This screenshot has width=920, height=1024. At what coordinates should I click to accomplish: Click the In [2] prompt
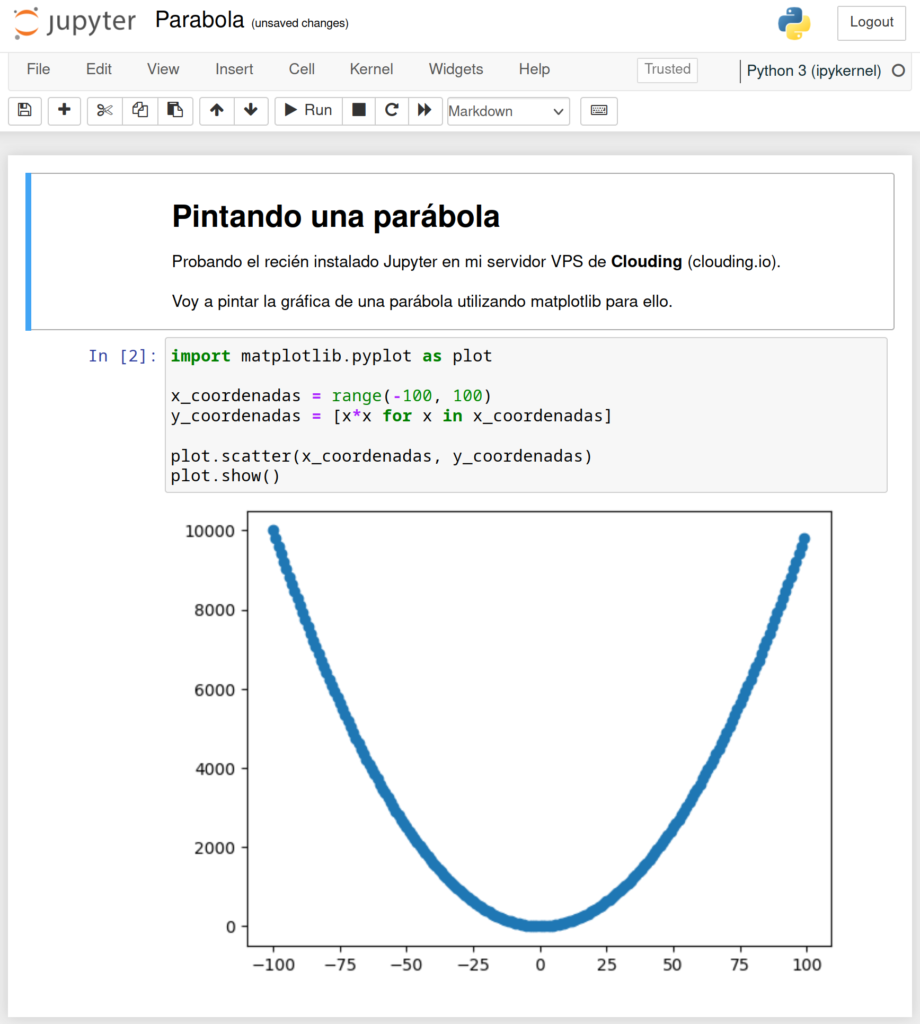[x=123, y=356]
